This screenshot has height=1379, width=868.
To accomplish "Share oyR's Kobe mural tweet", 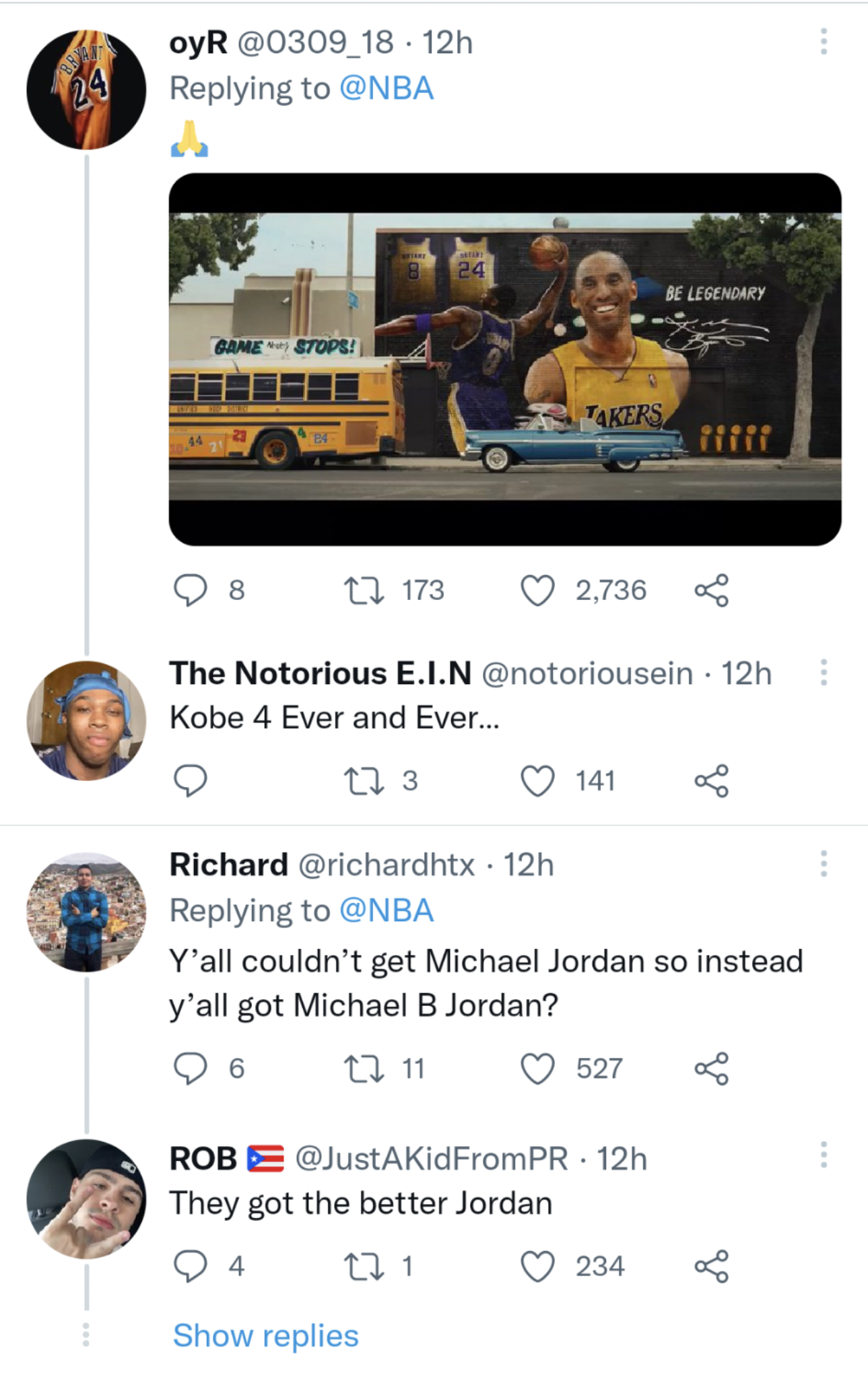I will click(711, 591).
